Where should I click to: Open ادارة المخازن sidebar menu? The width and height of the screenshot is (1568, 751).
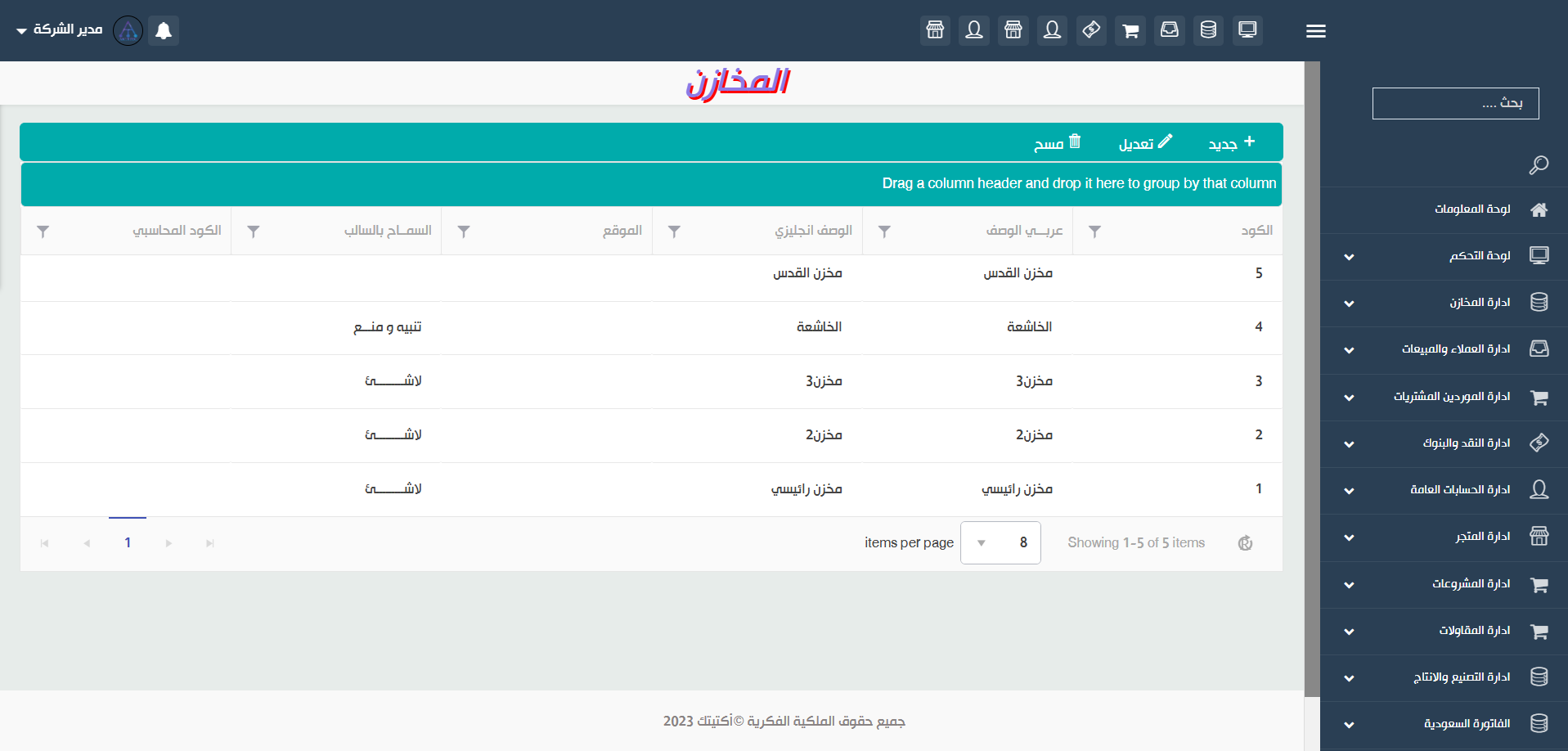coord(1444,303)
